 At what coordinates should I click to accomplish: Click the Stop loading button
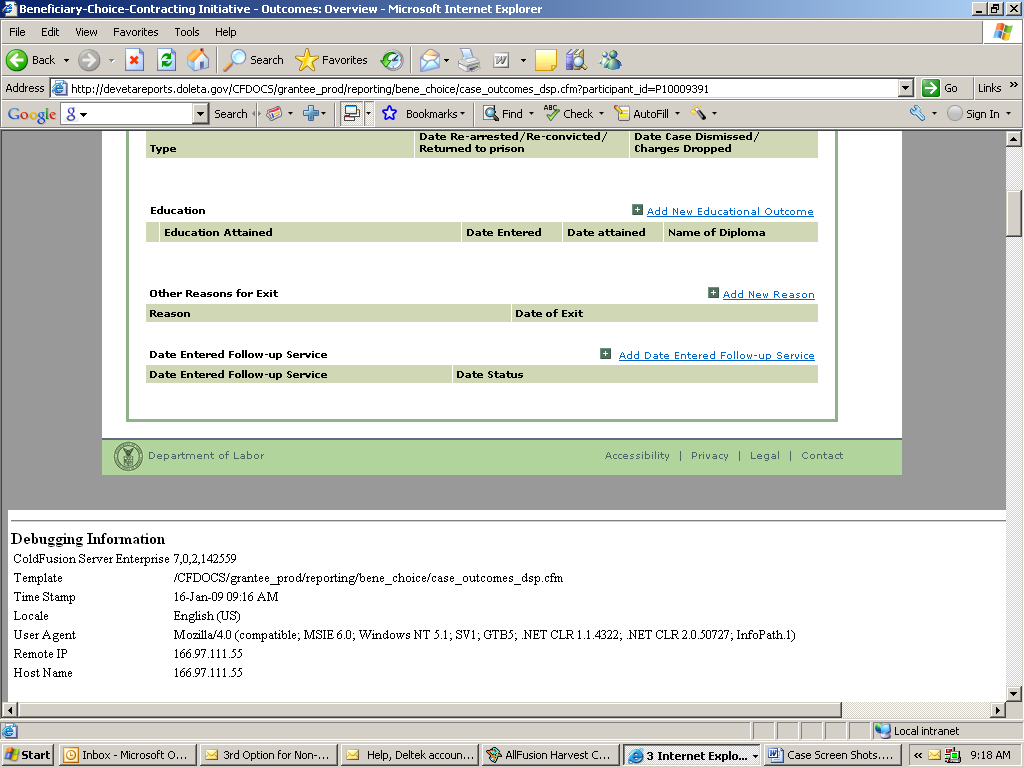[x=134, y=60]
